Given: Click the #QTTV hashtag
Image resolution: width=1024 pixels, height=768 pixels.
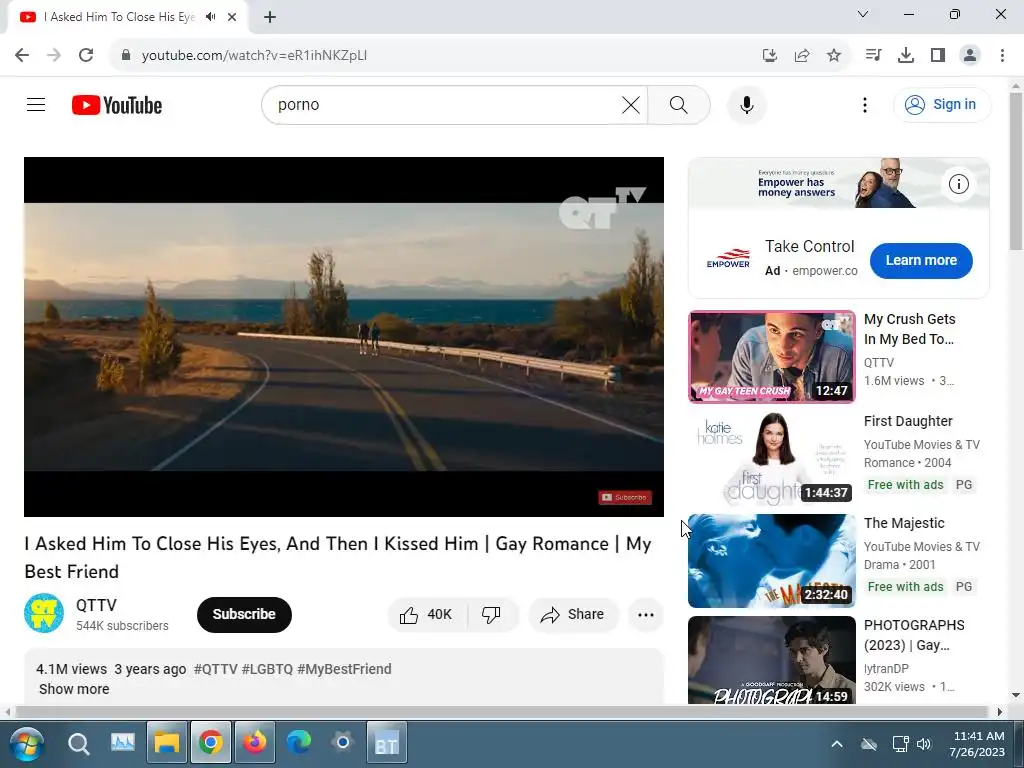Looking at the screenshot, I should coord(216,669).
